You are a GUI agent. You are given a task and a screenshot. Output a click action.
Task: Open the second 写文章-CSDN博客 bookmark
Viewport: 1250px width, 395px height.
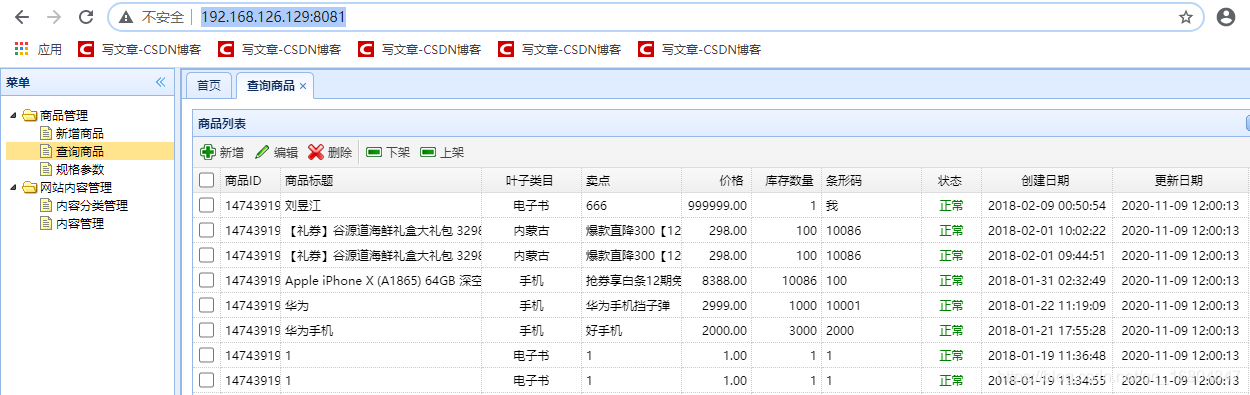(280, 49)
